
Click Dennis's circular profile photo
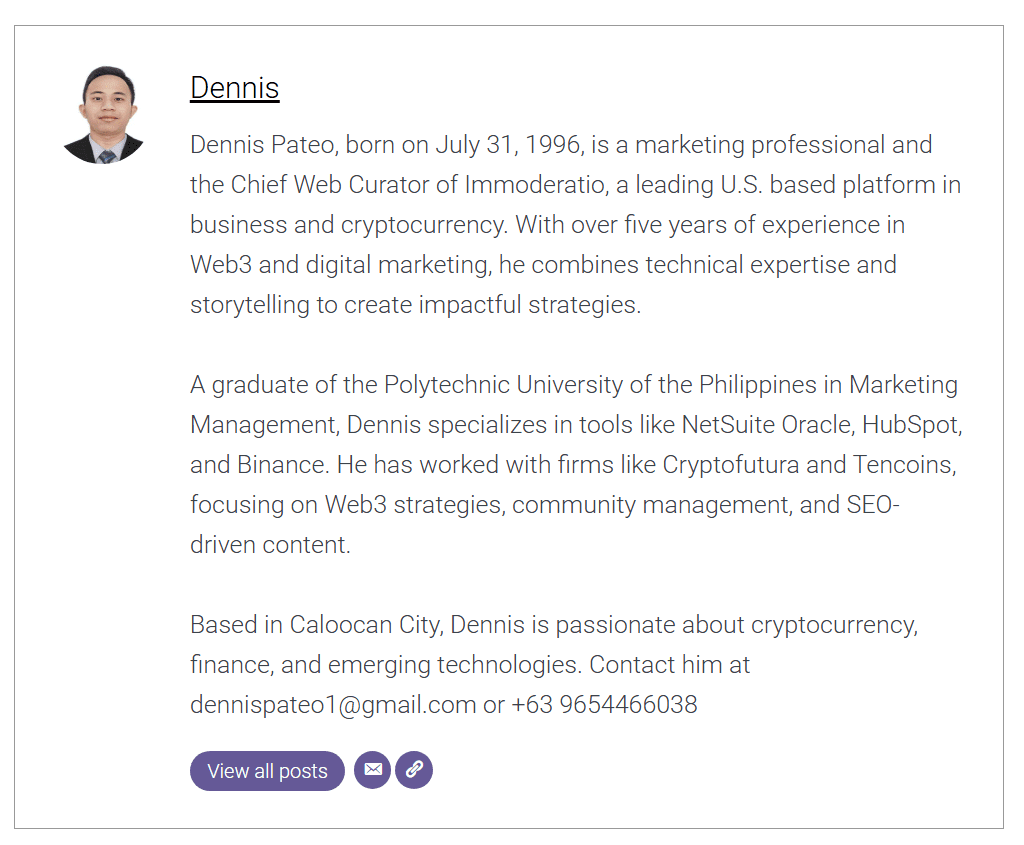pos(104,114)
